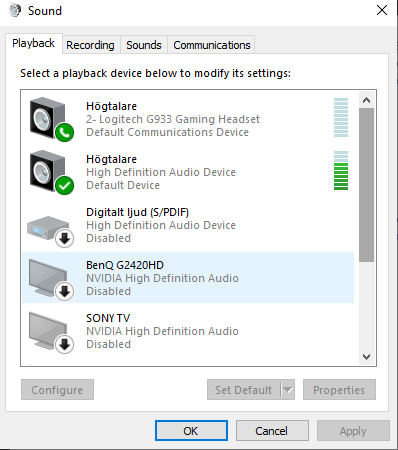Click the Default Device green level meter
Viewport: 398px width, 450px height.
coord(341,170)
